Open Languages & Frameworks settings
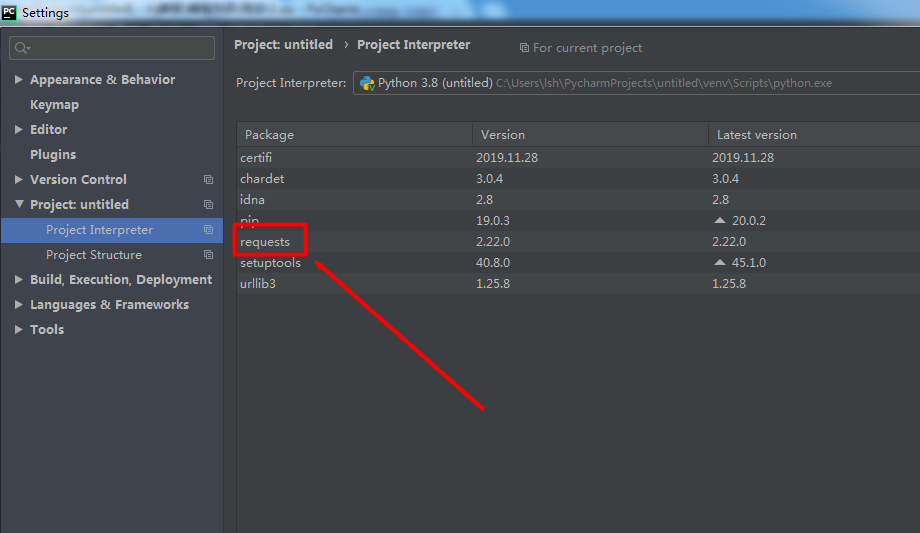This screenshot has width=920, height=533. click(110, 305)
